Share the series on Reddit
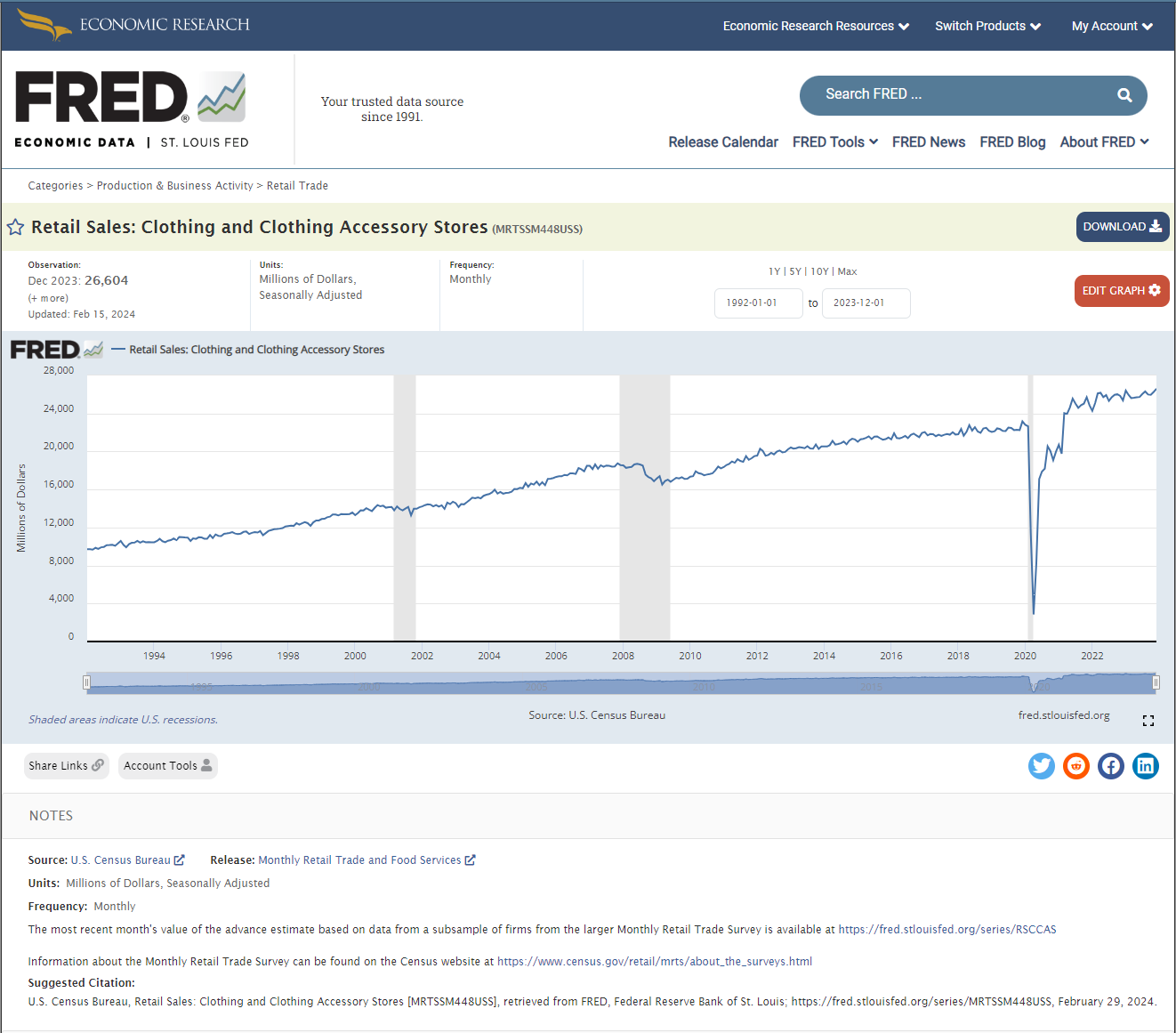1176x1033 pixels. pos(1075,765)
